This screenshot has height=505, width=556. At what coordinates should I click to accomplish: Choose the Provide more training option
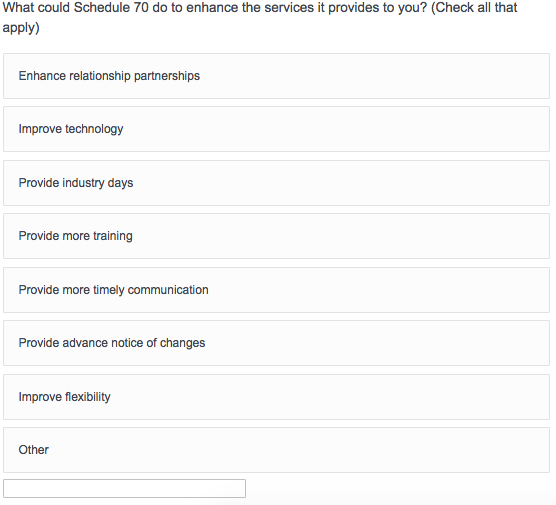click(x=276, y=236)
